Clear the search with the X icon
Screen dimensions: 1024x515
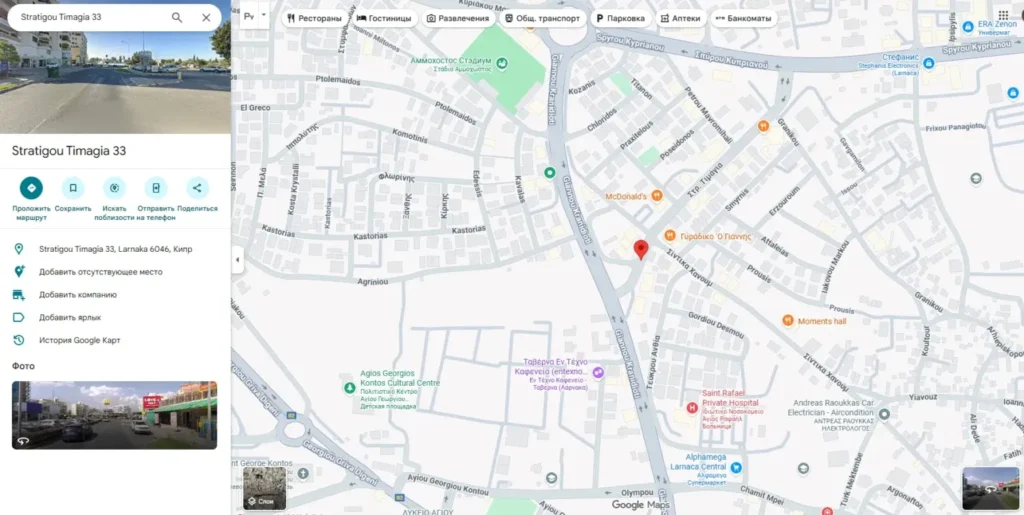click(206, 18)
